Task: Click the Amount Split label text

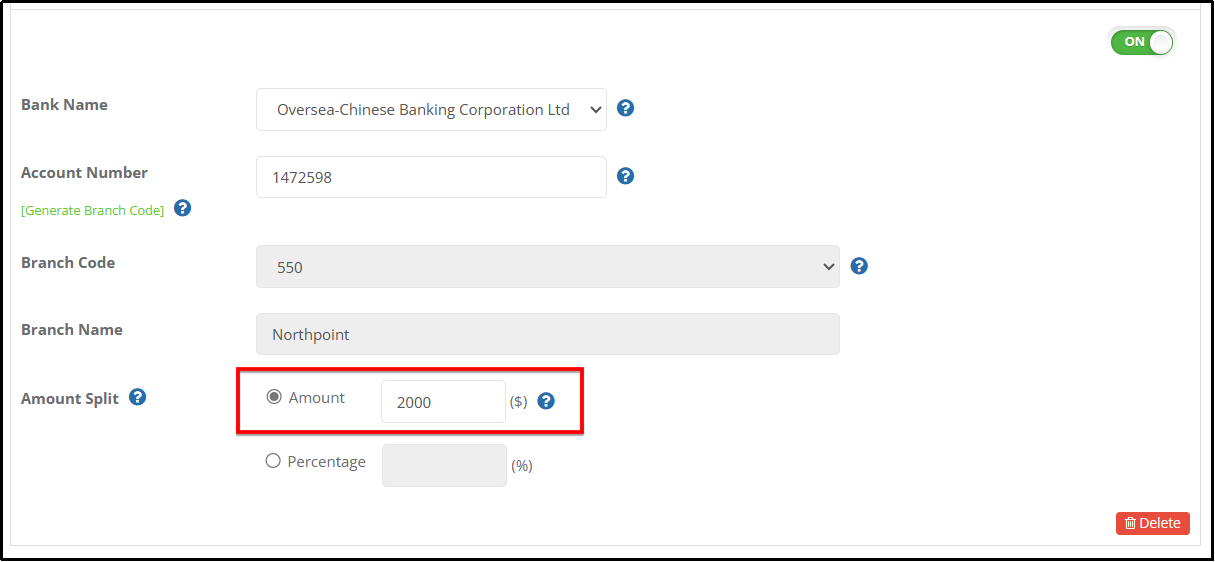Action: tap(70, 398)
